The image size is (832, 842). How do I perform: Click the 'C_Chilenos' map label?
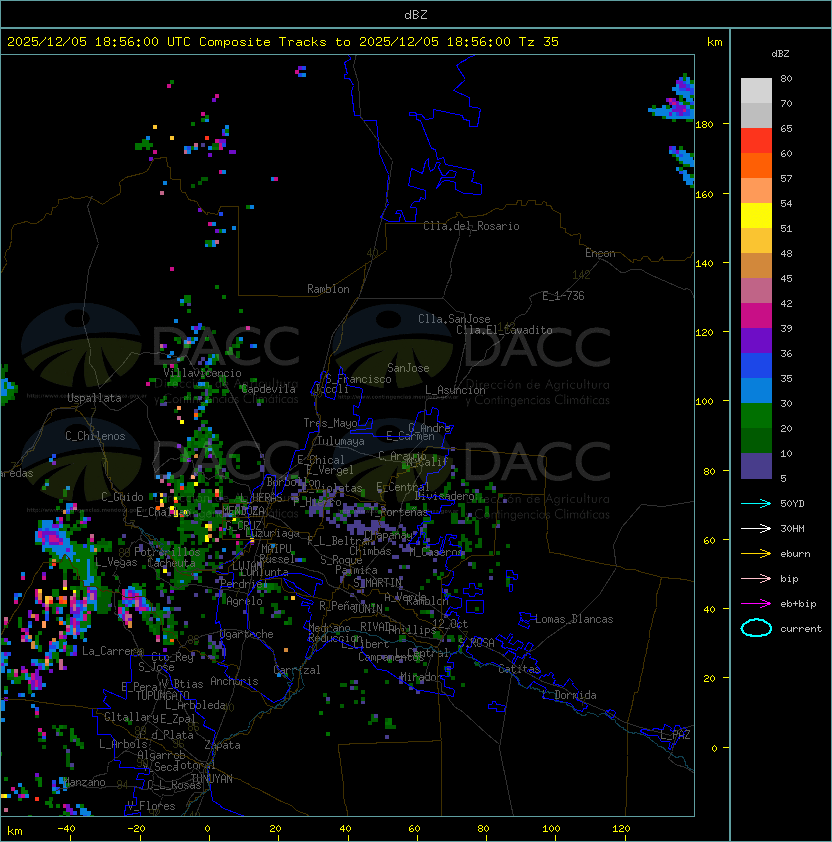click(x=95, y=436)
